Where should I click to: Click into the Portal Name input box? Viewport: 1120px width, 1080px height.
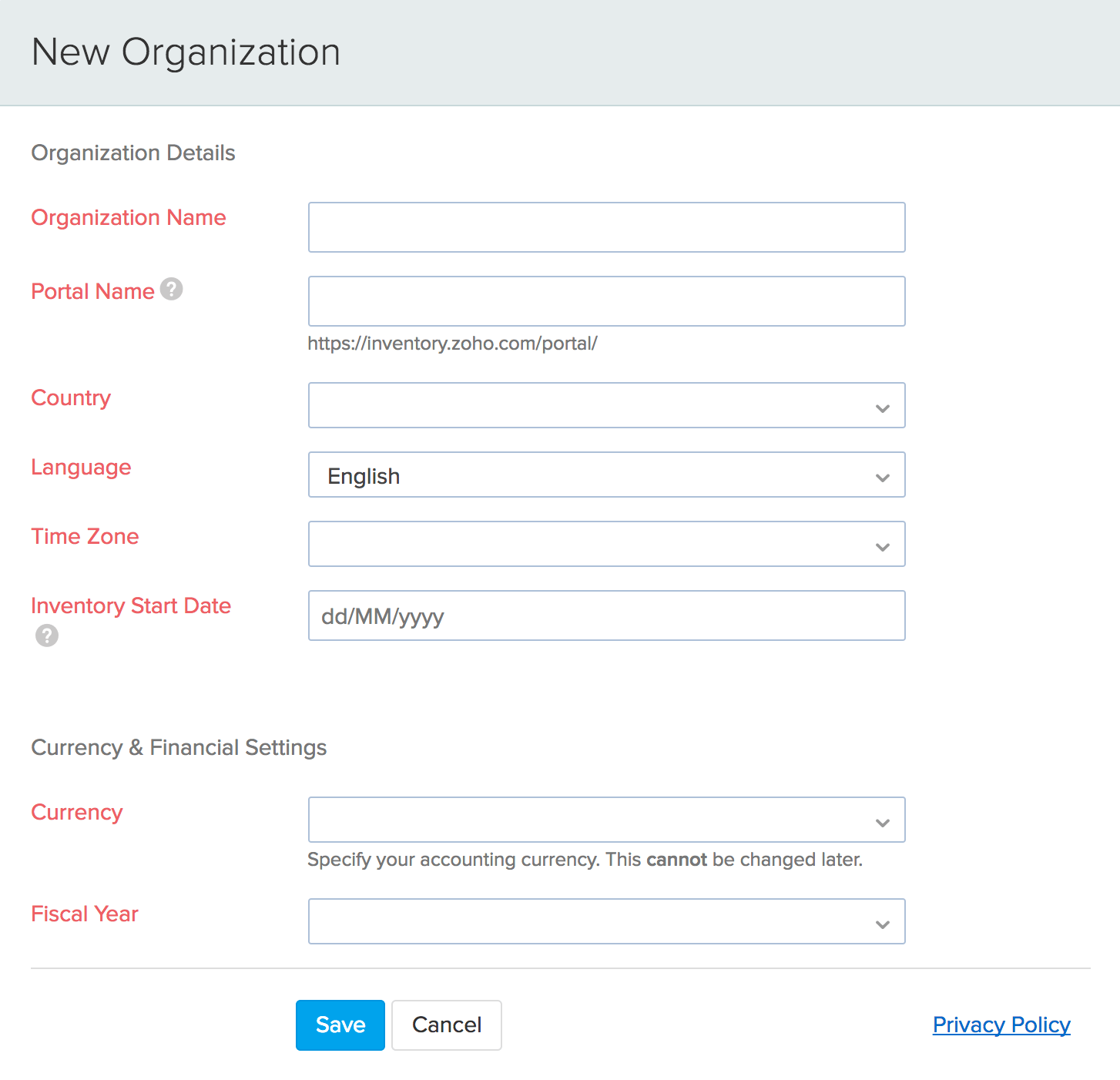[606, 301]
